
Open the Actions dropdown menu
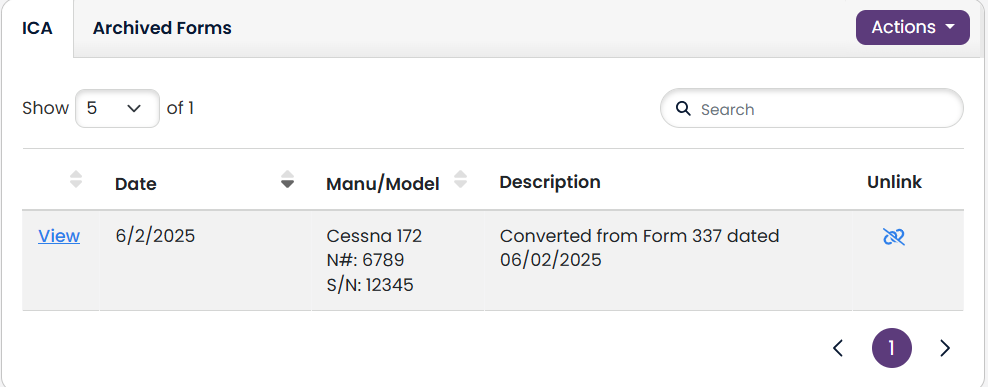[x=912, y=28]
